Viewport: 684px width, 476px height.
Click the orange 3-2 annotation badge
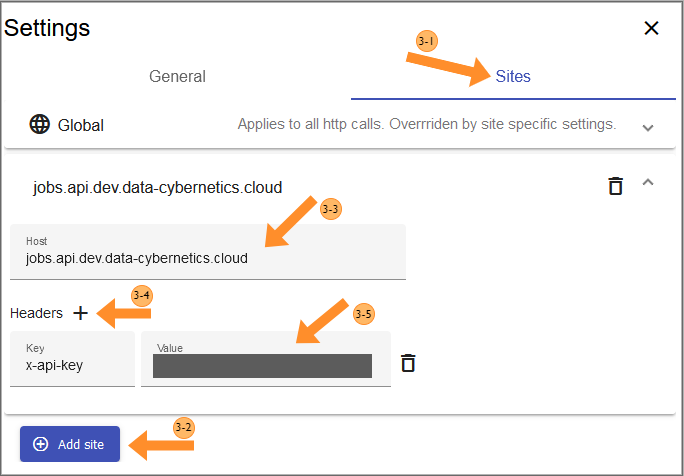(x=183, y=427)
